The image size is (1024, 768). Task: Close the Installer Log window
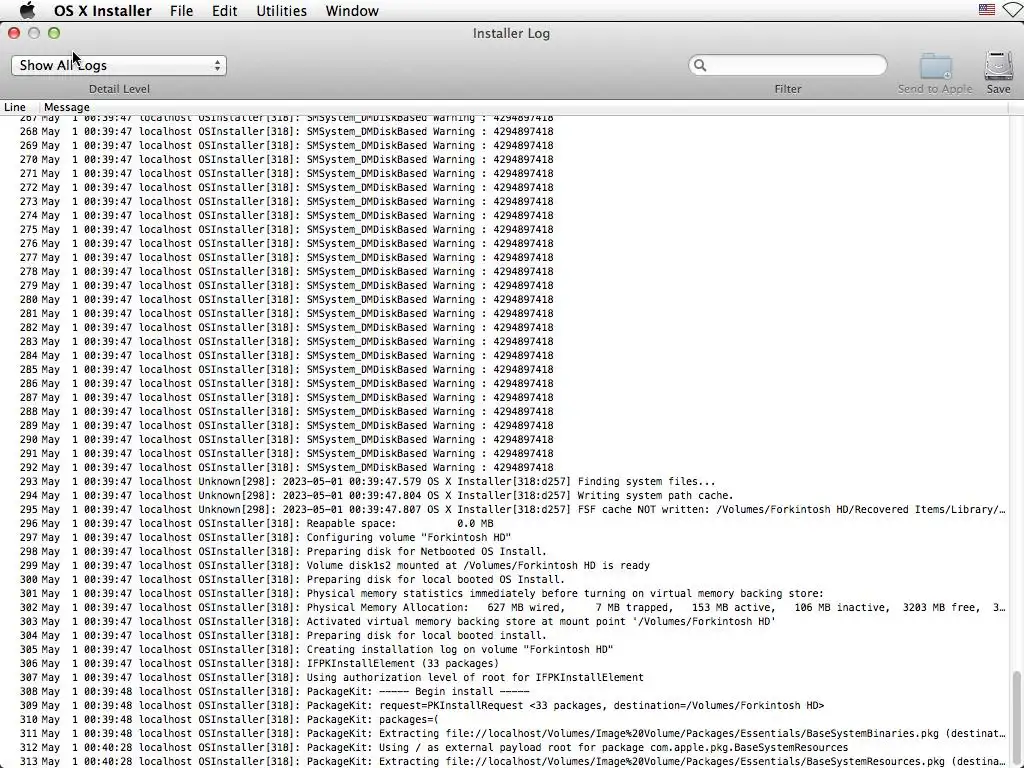14,33
